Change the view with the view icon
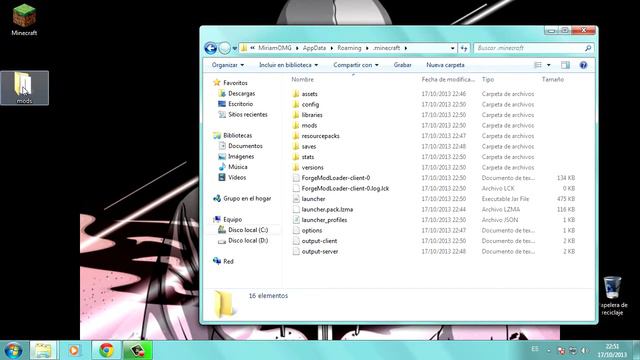640x360 pixels. coord(538,65)
